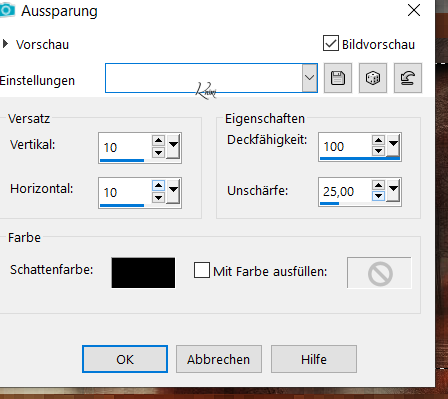Click the Deckfähigkeit input field showing 100
Screen dimensions: 448x399
(x=345, y=146)
